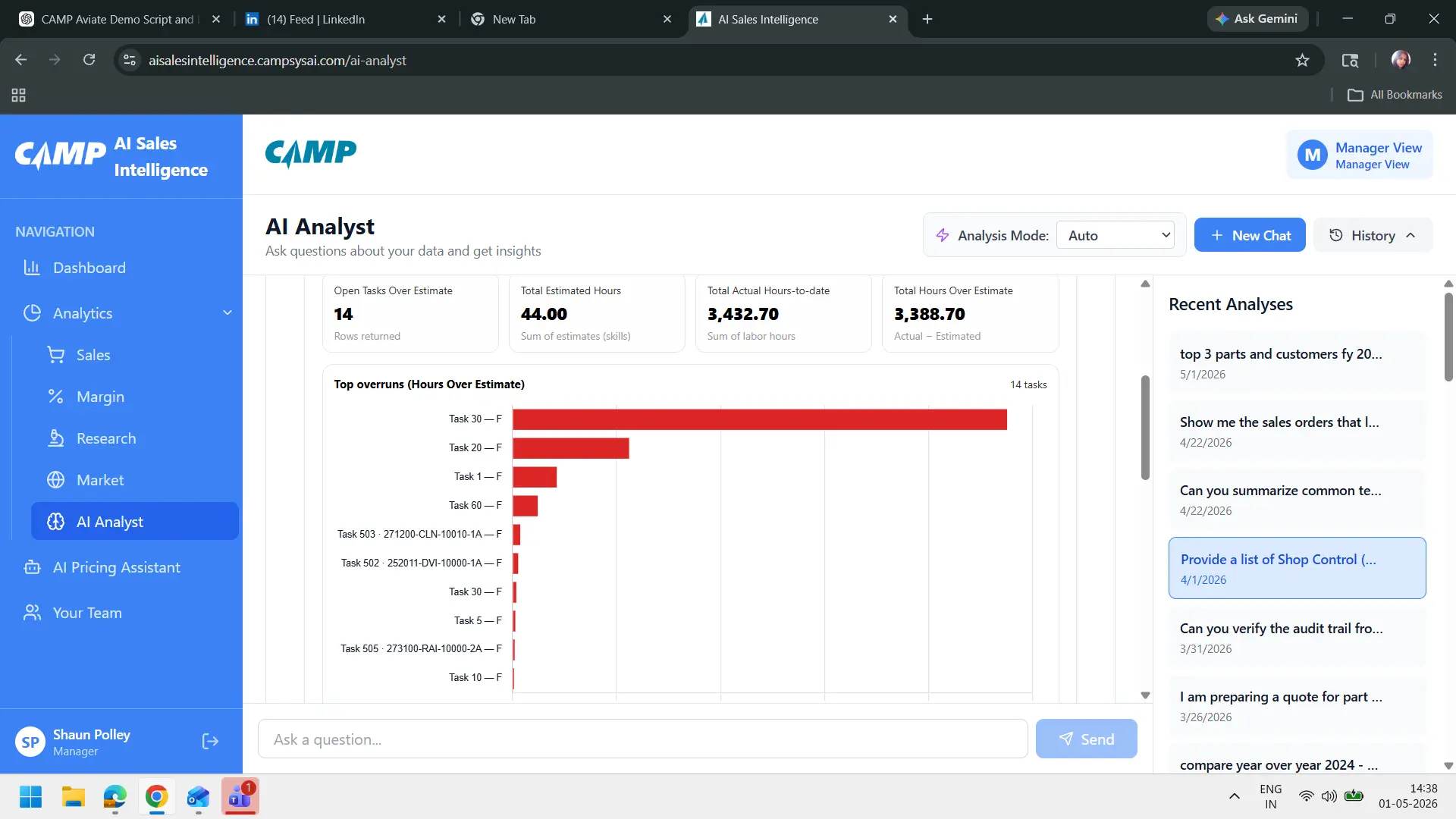Open the Market page
1456x819 pixels.
[x=100, y=480]
